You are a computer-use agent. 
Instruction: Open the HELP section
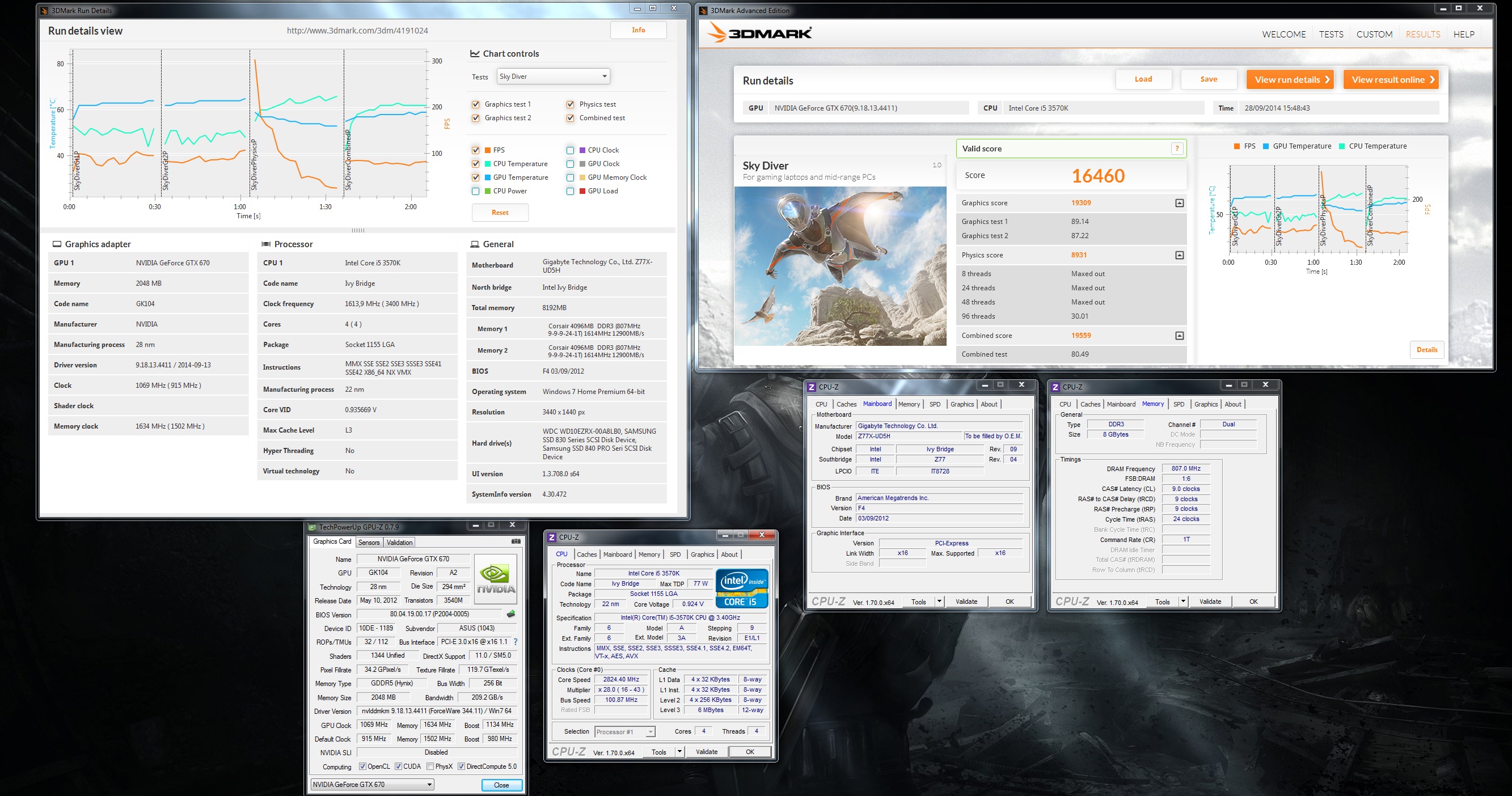(x=1464, y=34)
